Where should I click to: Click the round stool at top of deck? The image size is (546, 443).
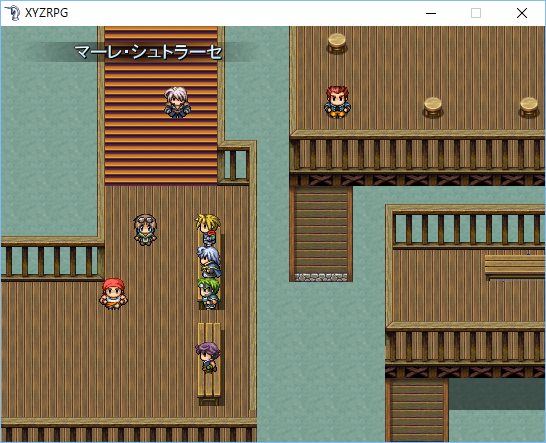click(337, 43)
